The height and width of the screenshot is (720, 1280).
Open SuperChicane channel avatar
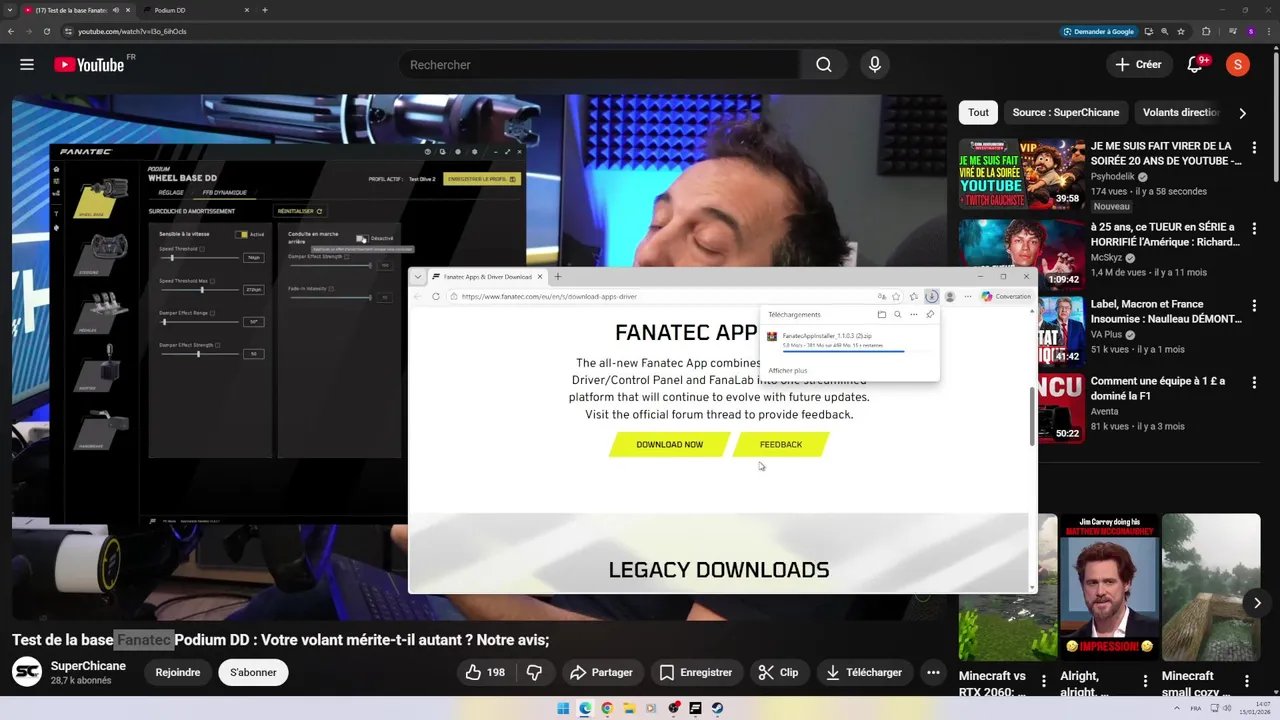pos(27,672)
